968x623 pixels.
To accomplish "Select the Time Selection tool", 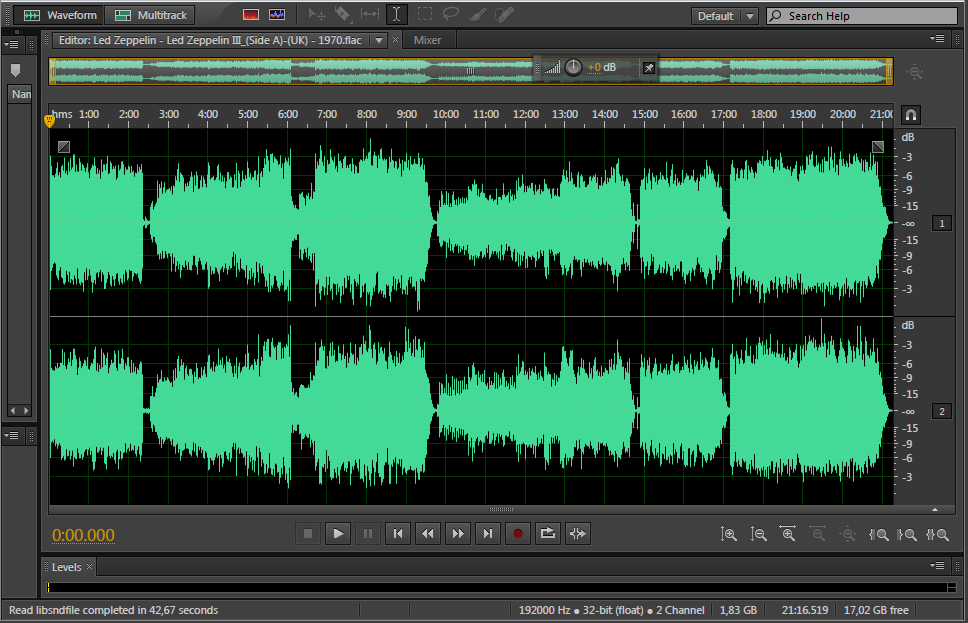I will pyautogui.click(x=396, y=14).
